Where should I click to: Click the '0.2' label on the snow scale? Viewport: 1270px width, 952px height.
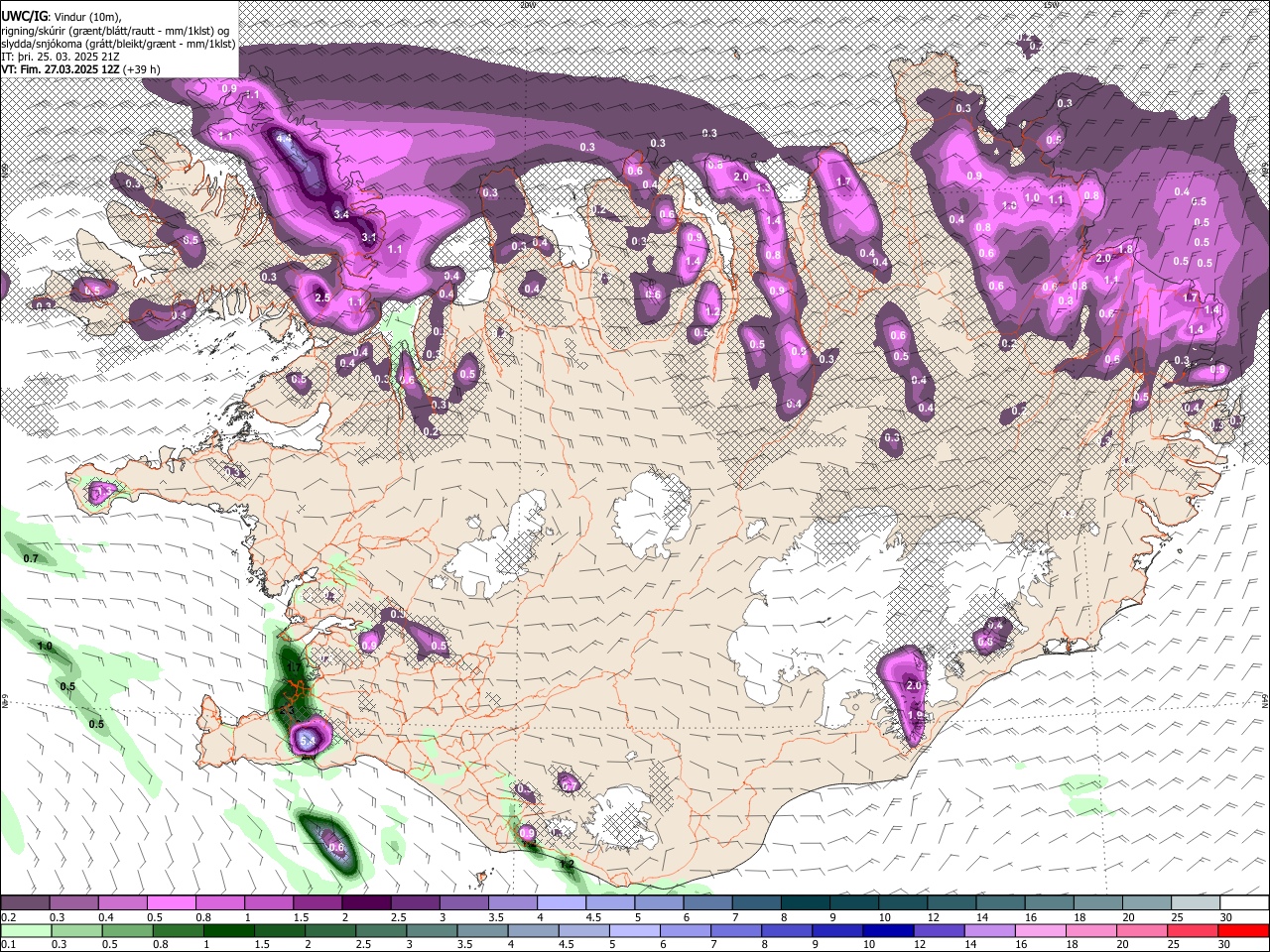tap(8, 917)
